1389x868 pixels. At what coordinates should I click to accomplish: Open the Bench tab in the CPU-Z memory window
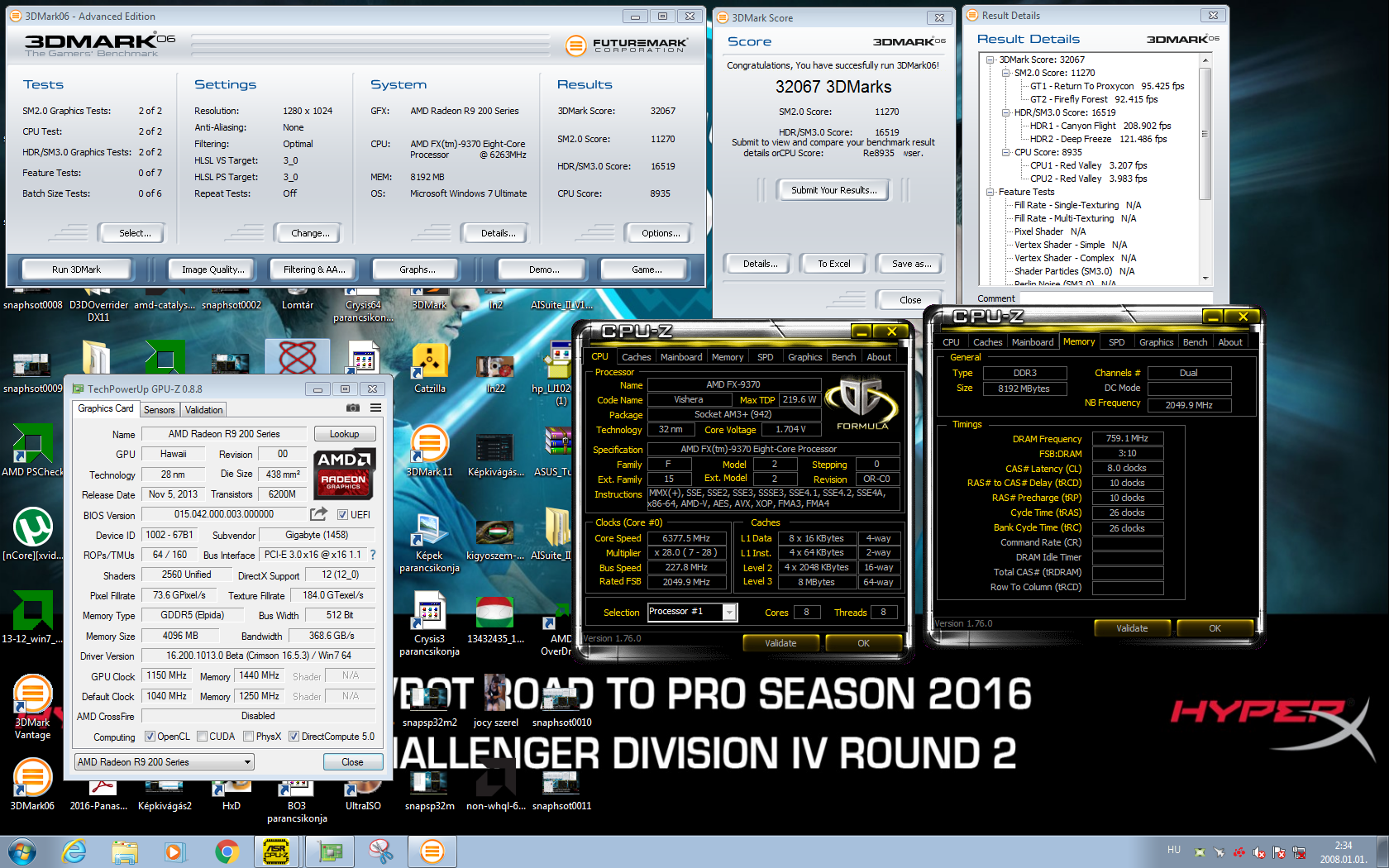point(1195,342)
